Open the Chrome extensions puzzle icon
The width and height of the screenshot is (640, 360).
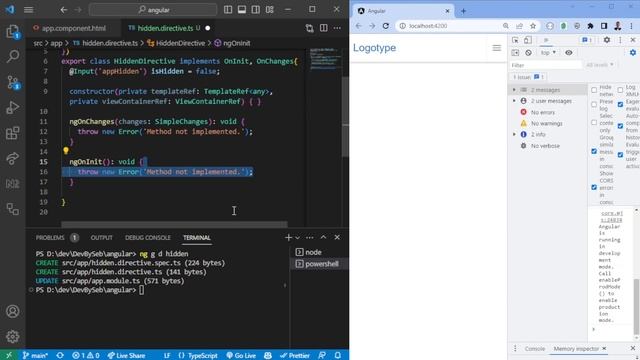[590, 26]
